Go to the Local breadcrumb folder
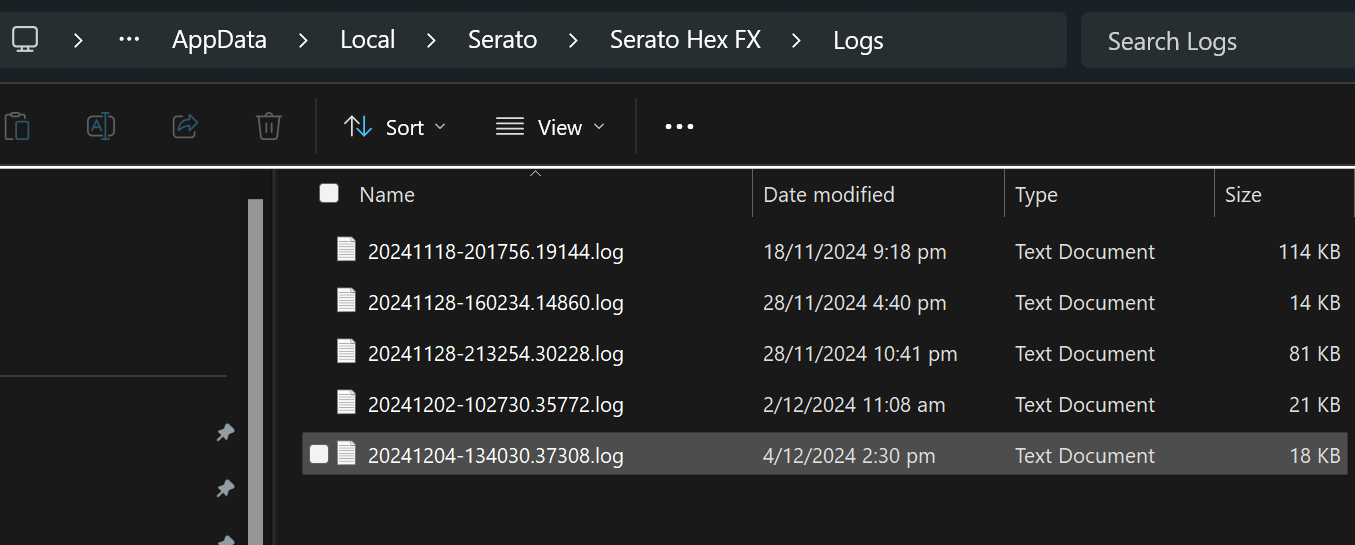 [367, 40]
